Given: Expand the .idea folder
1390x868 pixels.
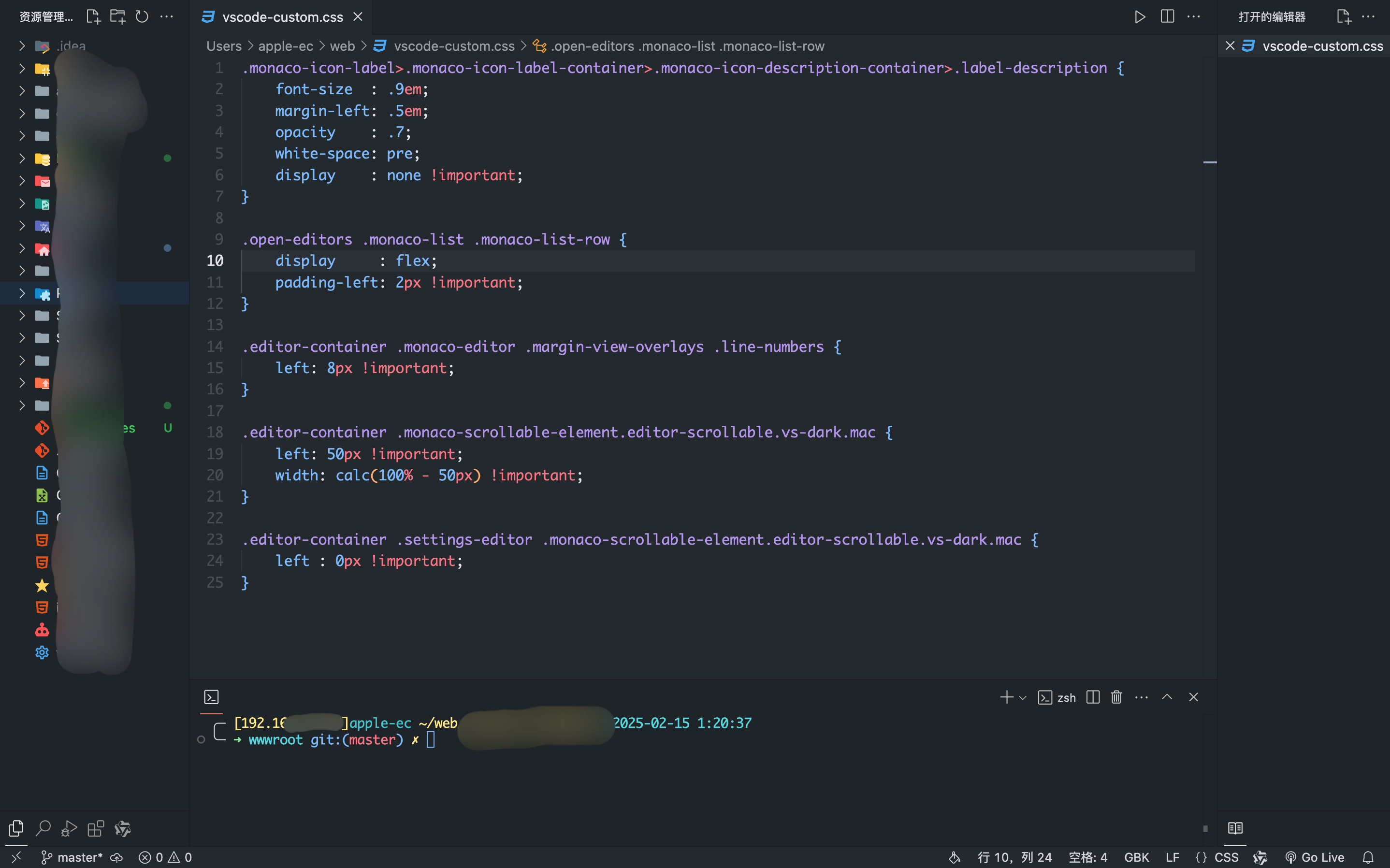Looking at the screenshot, I should click(22, 46).
